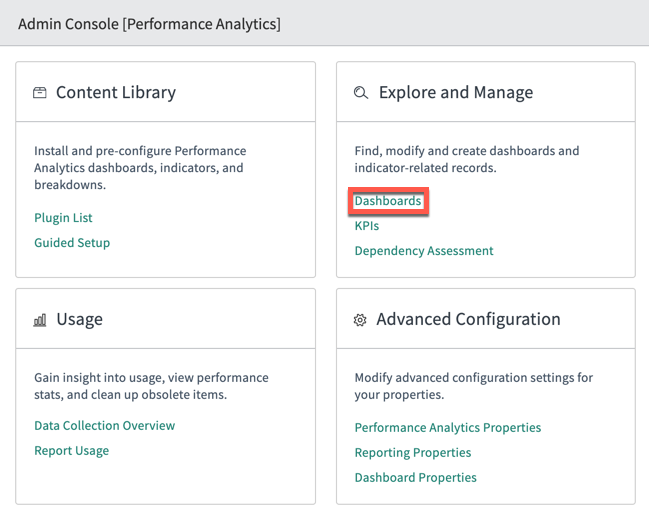Open the Reporting Properties link
This screenshot has height=515, width=649.
click(x=413, y=452)
